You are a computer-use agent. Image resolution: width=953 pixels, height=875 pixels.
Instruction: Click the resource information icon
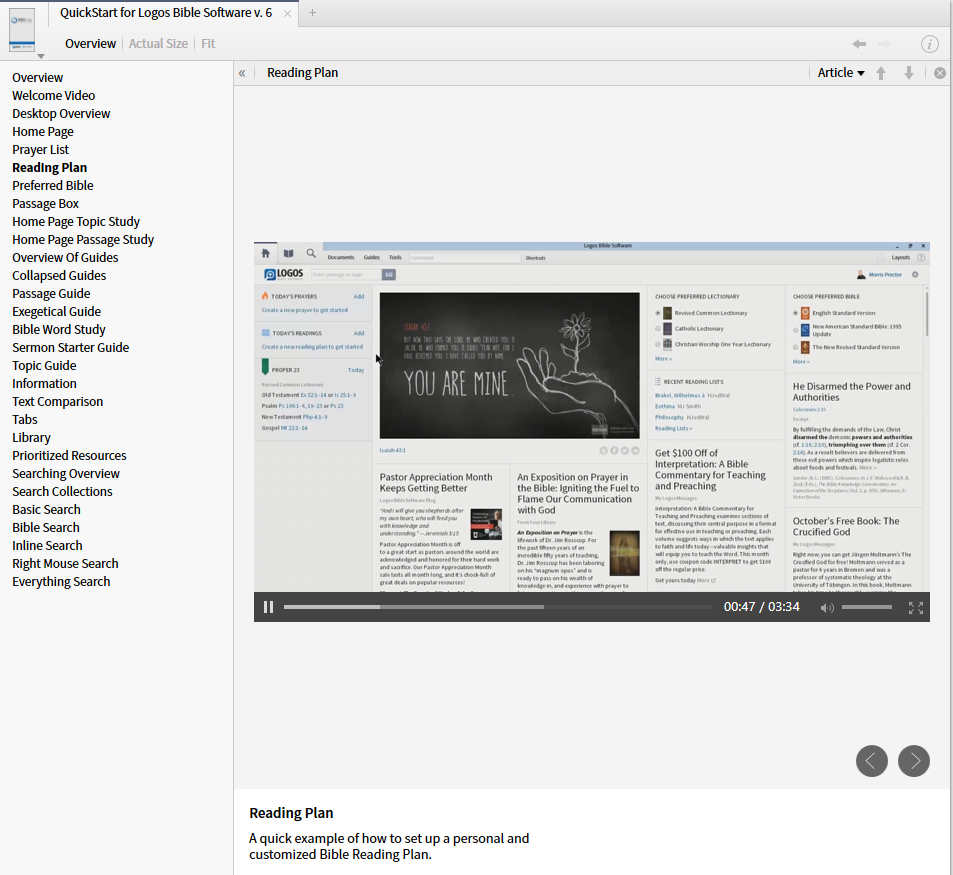click(x=929, y=44)
